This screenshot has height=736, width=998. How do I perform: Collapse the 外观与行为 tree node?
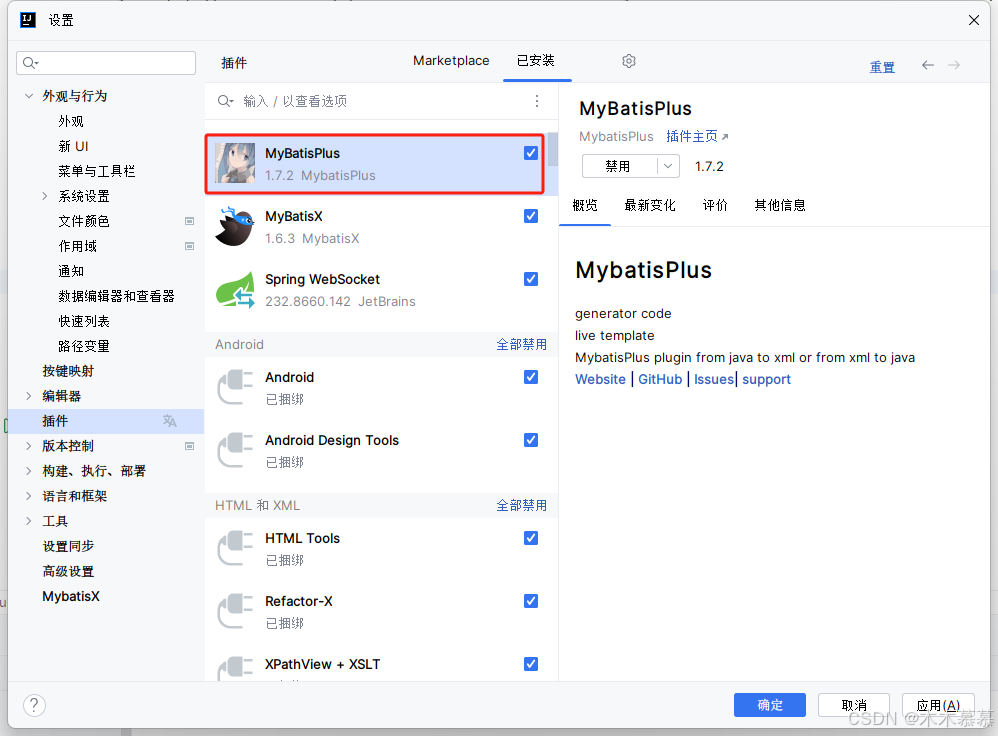[29, 96]
